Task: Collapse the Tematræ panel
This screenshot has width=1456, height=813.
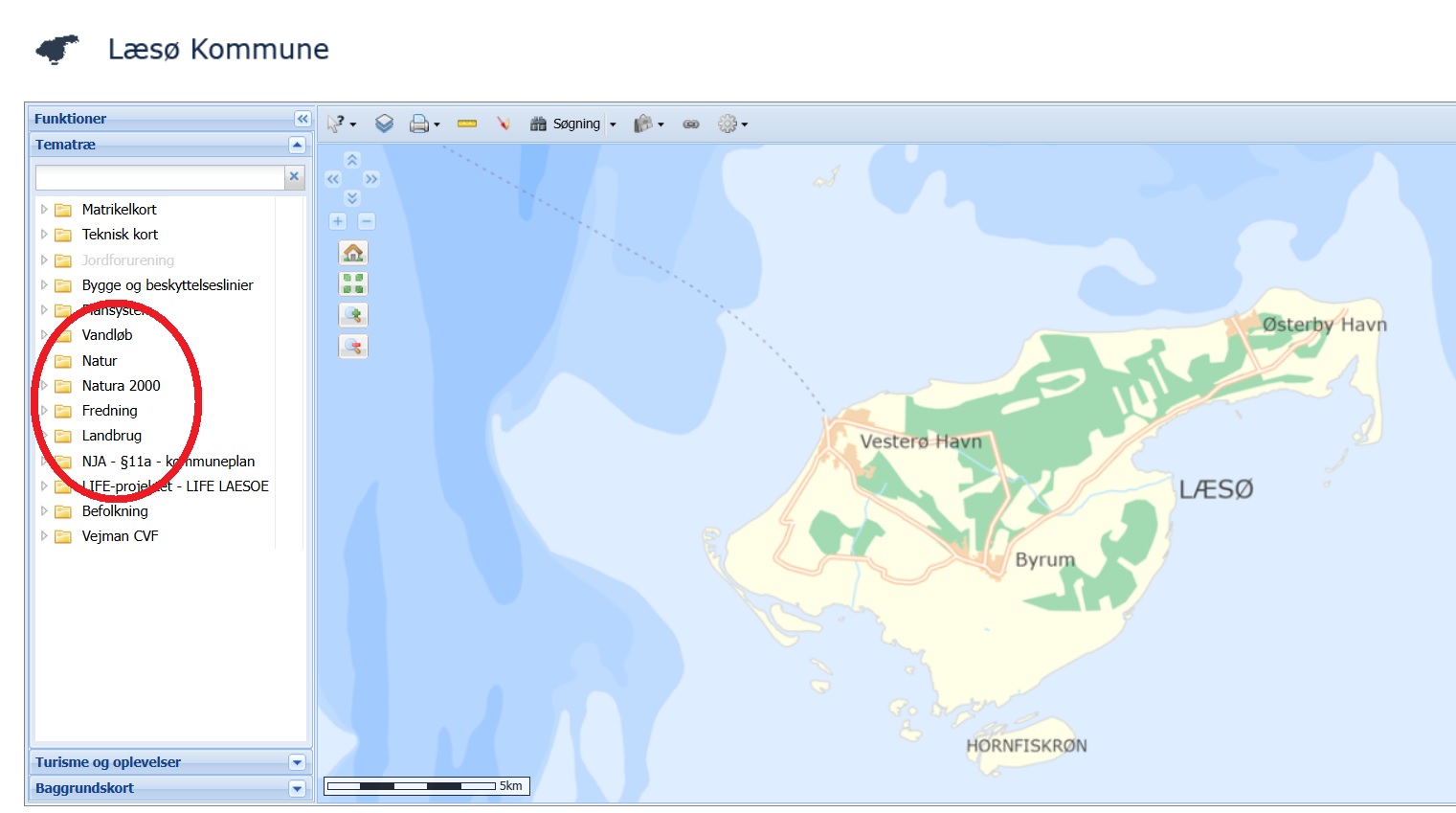Action: [x=298, y=145]
